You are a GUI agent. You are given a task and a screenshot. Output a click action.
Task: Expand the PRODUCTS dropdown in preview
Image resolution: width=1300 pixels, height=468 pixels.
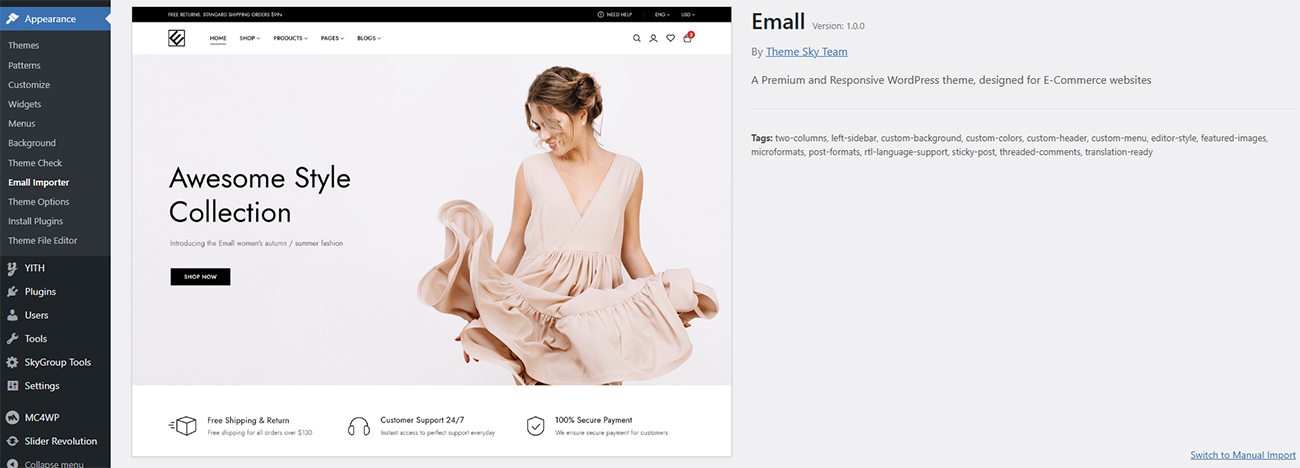point(290,38)
